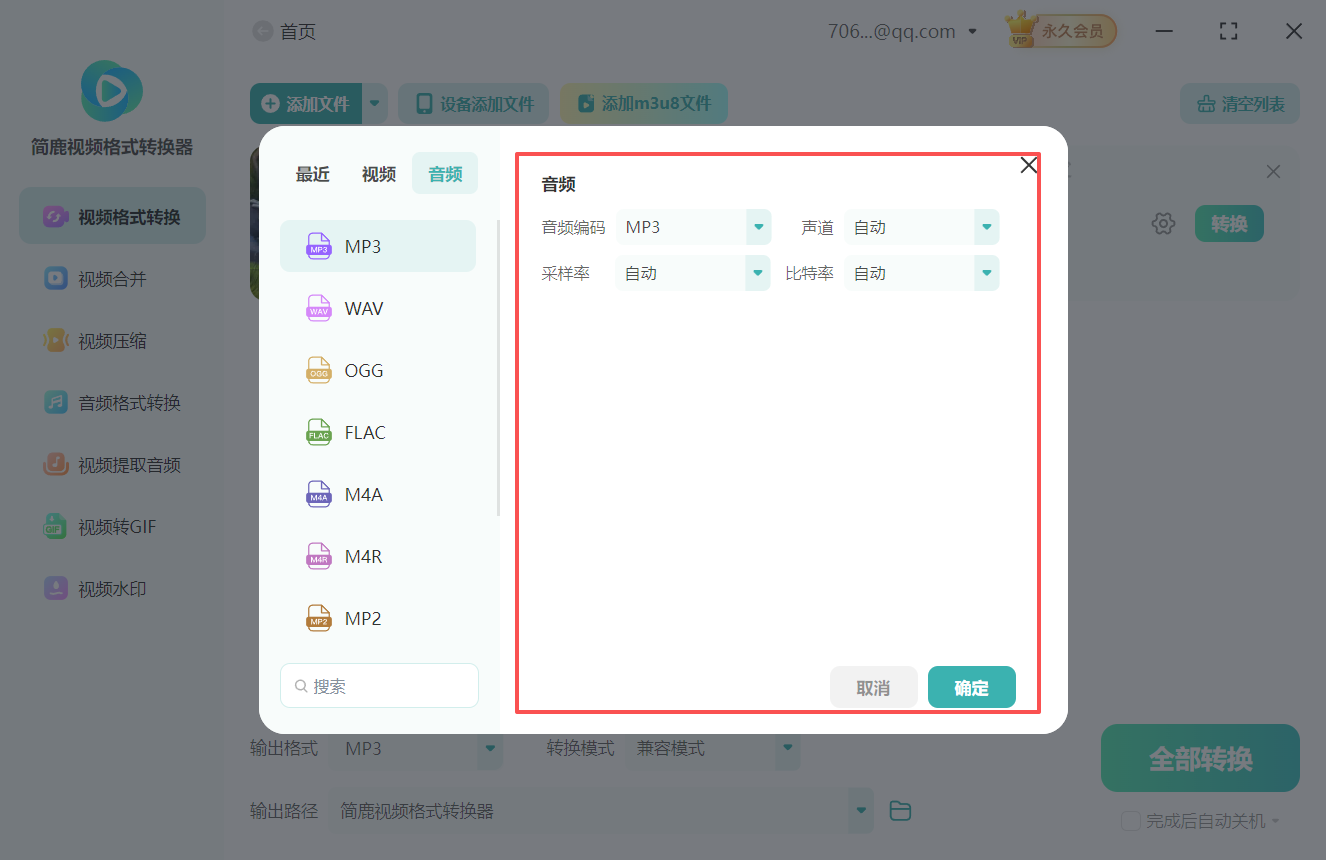Click the 搜索 search field
The width and height of the screenshot is (1326, 860).
point(379,685)
